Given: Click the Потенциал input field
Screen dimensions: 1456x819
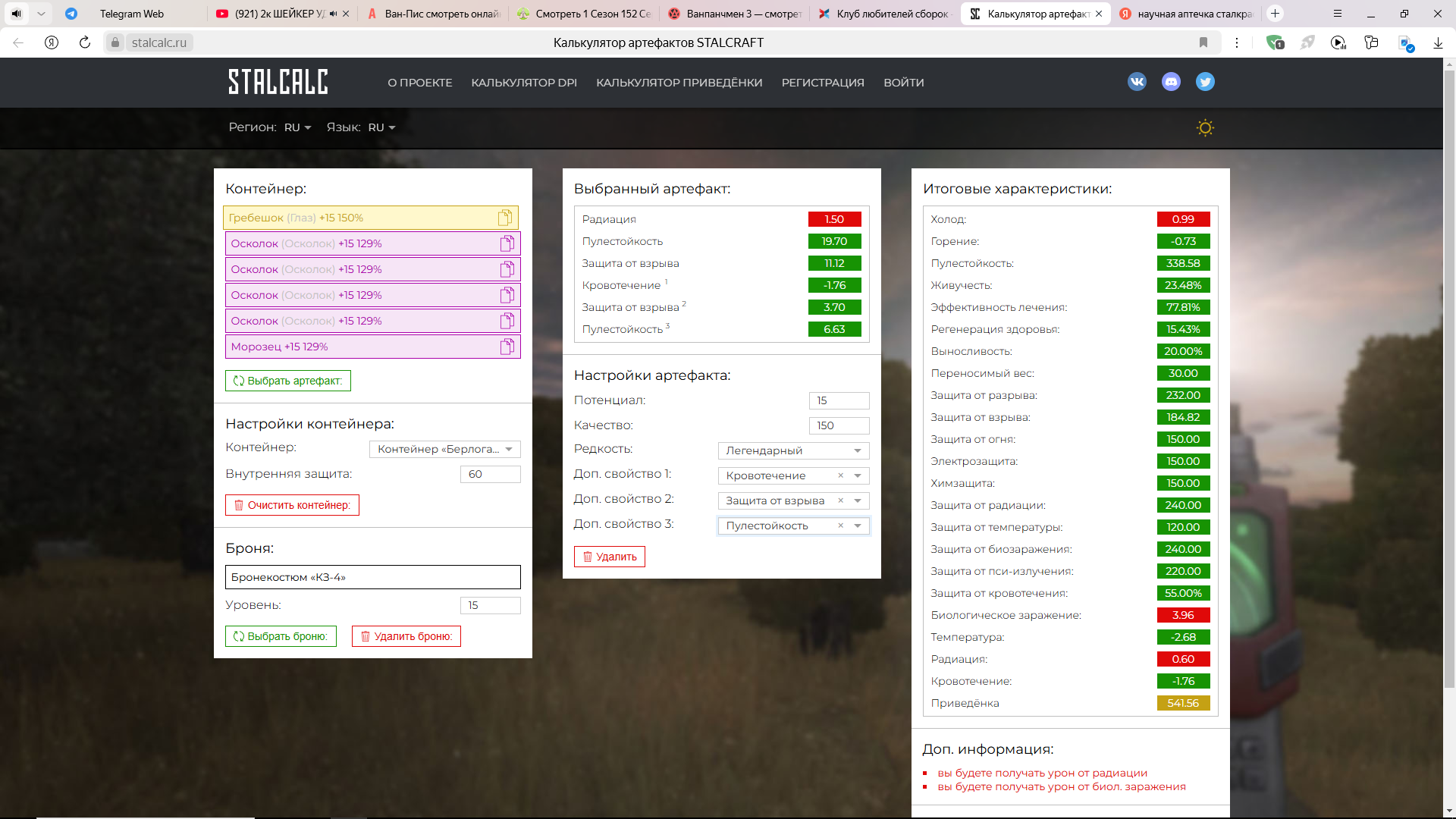Looking at the screenshot, I should coord(839,400).
